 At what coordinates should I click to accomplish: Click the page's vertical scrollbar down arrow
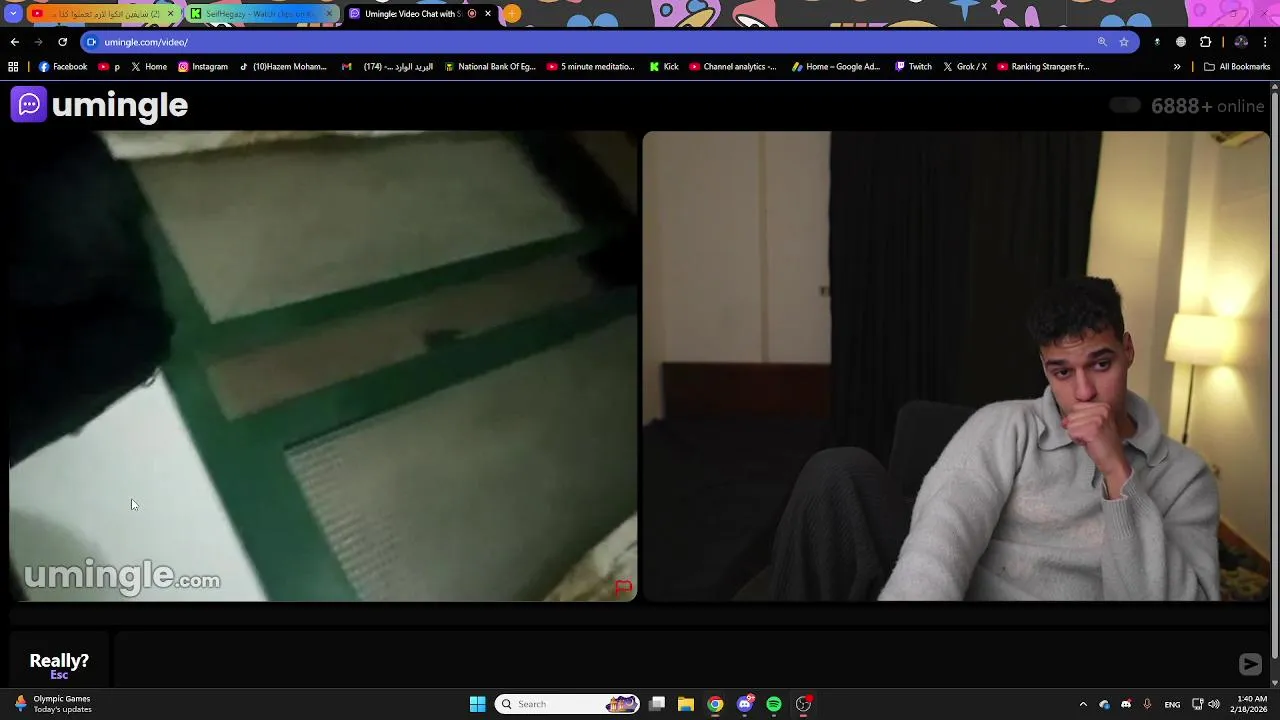(x=1274, y=683)
